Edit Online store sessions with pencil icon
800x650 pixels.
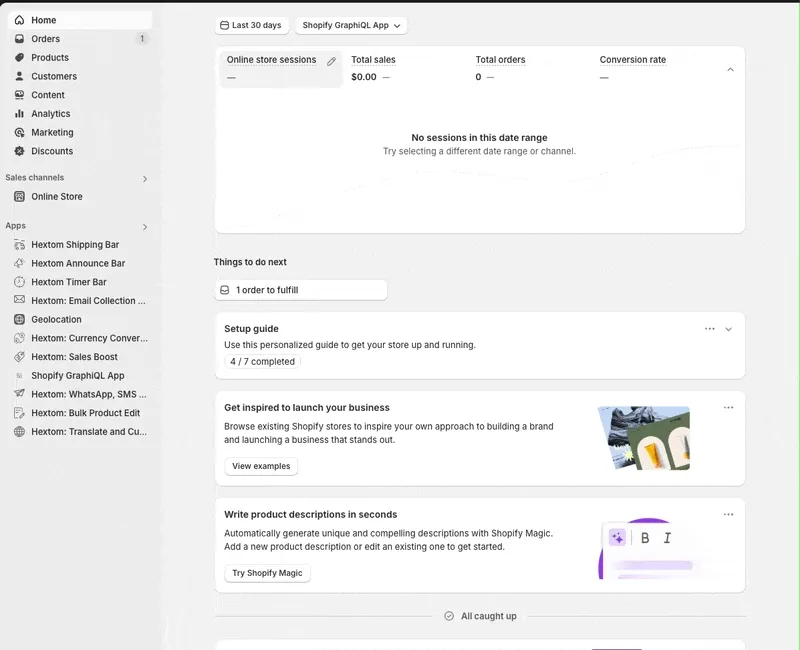click(x=331, y=62)
